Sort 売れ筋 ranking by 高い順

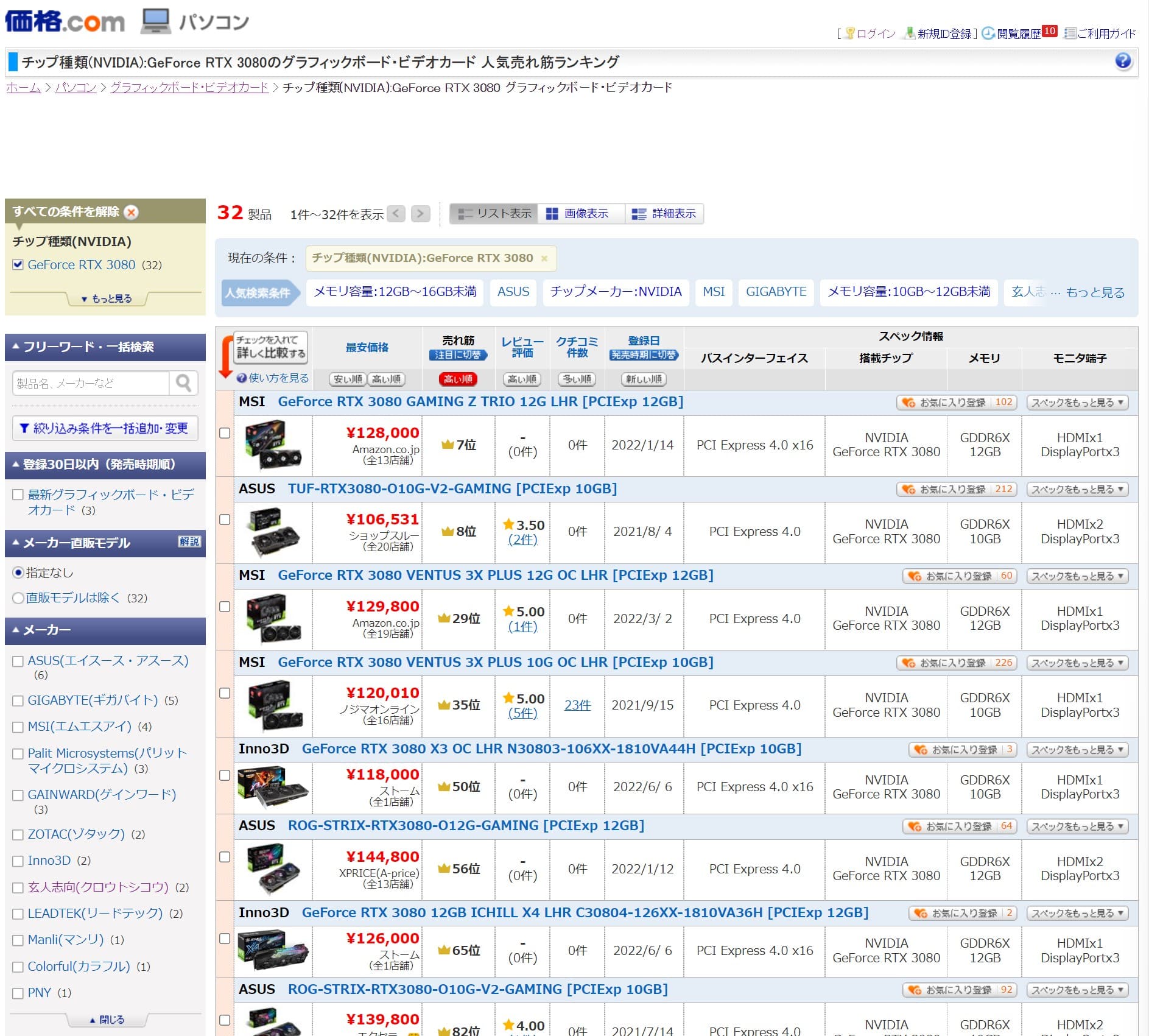(x=458, y=379)
